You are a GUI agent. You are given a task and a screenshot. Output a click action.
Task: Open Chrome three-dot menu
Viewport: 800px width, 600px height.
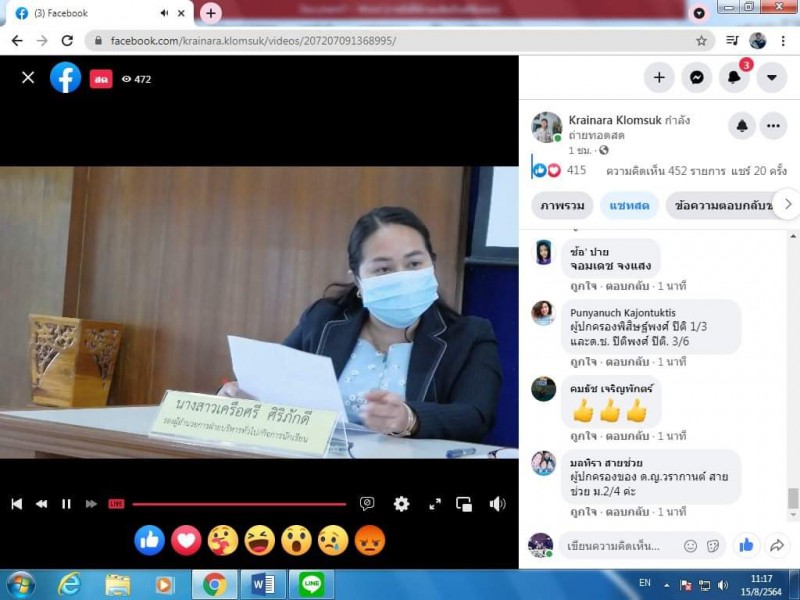point(783,40)
